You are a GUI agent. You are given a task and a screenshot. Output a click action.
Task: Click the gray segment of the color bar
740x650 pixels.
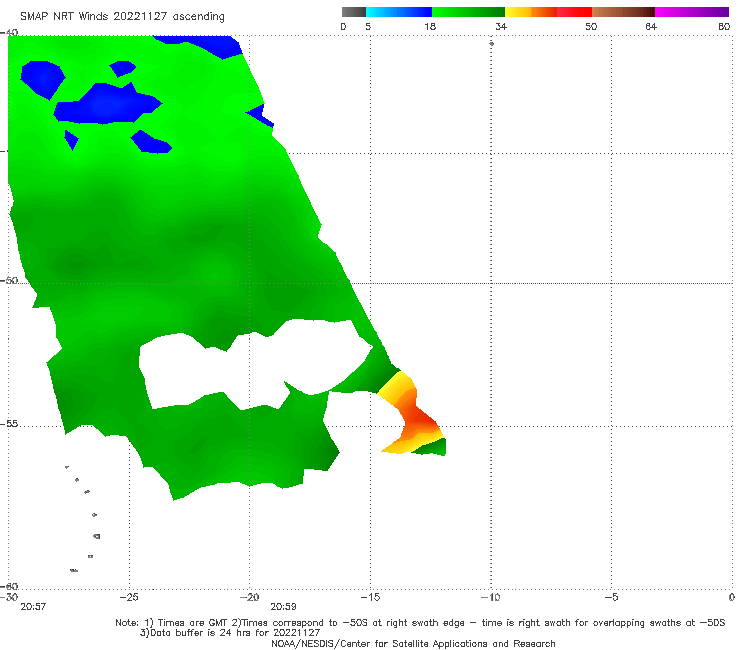click(353, 12)
